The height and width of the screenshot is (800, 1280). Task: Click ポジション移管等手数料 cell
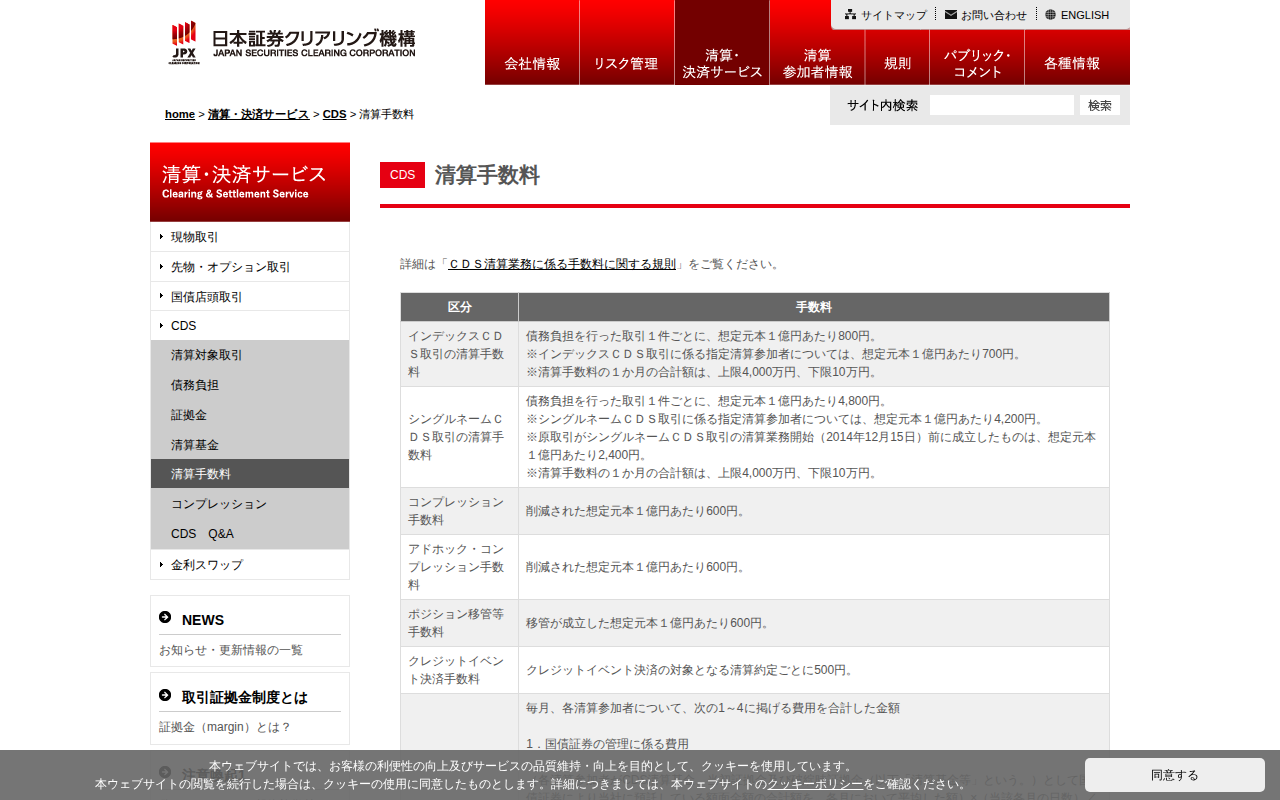coord(460,623)
